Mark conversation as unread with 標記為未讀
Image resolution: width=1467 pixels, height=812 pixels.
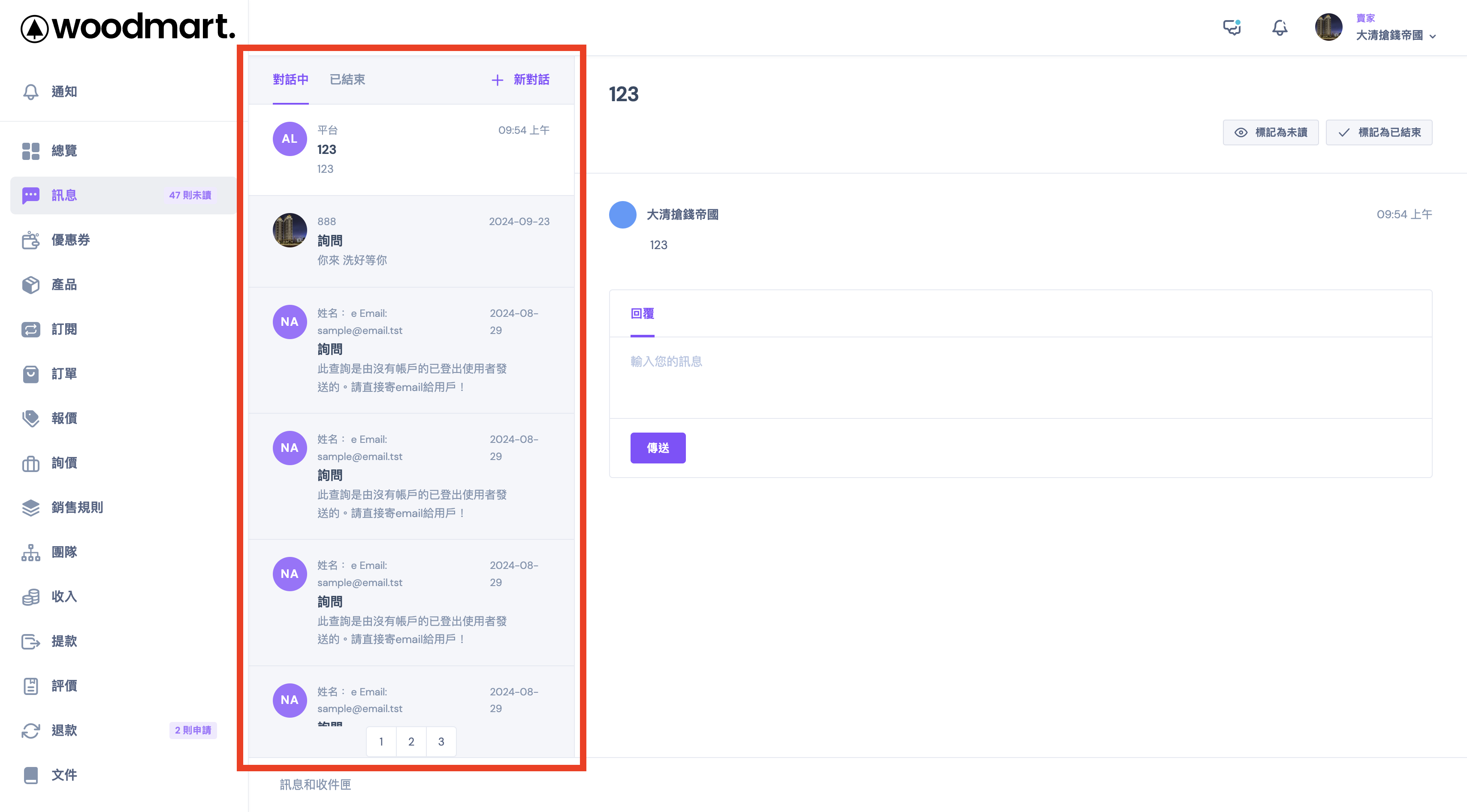1270,132
